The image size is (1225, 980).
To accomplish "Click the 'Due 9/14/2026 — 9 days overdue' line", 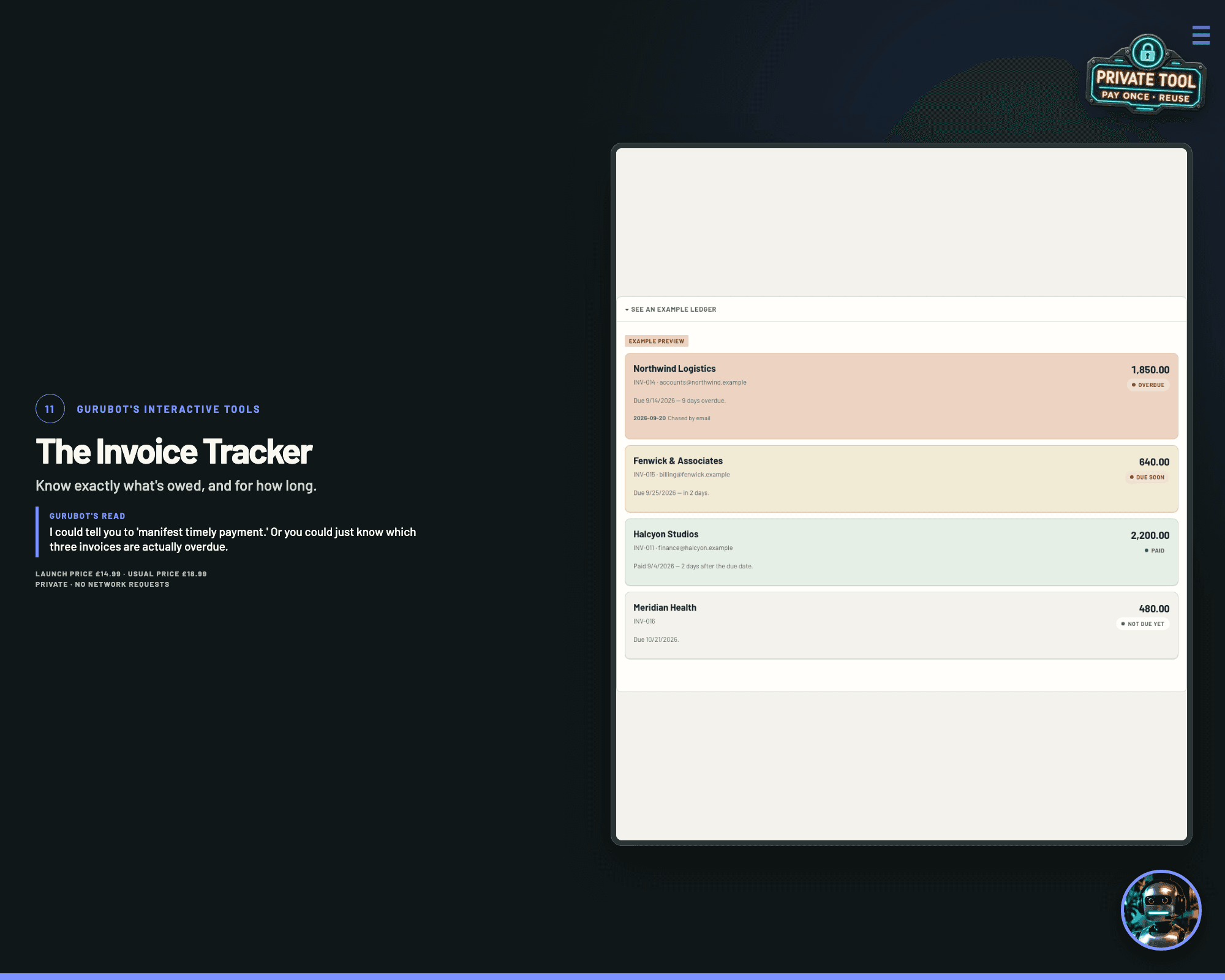I will pos(679,401).
